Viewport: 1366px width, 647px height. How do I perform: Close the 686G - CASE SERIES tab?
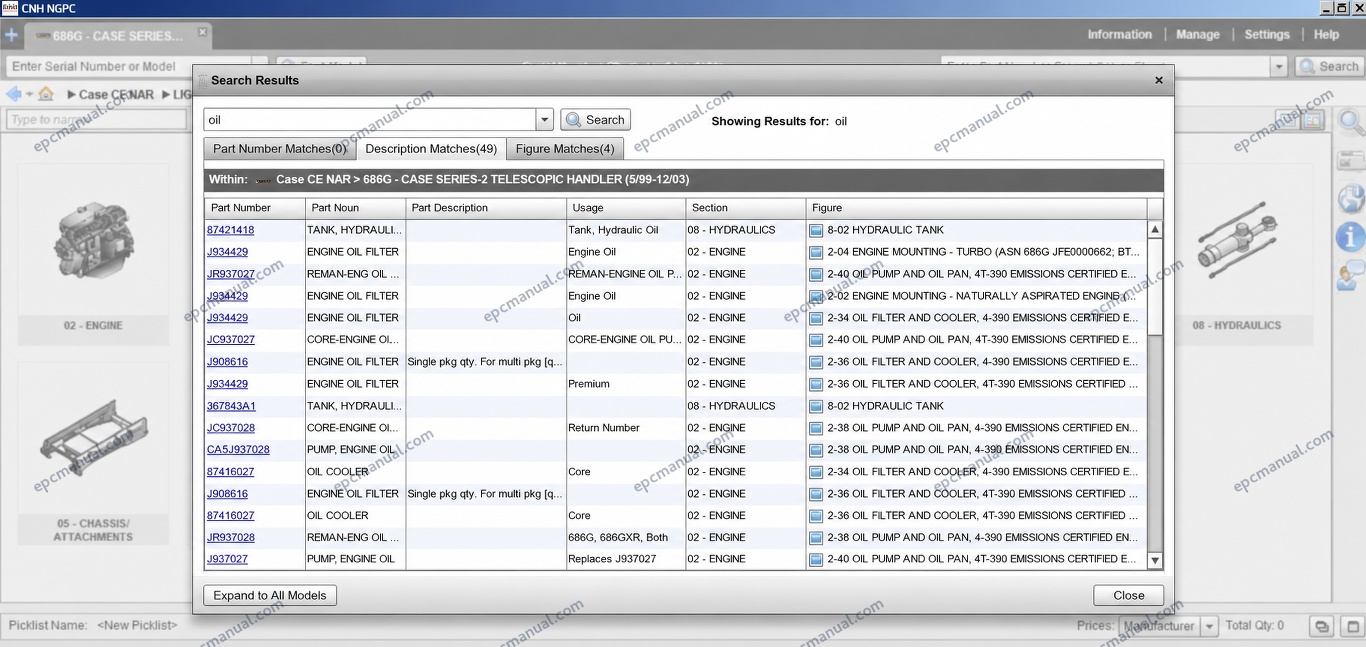click(202, 32)
